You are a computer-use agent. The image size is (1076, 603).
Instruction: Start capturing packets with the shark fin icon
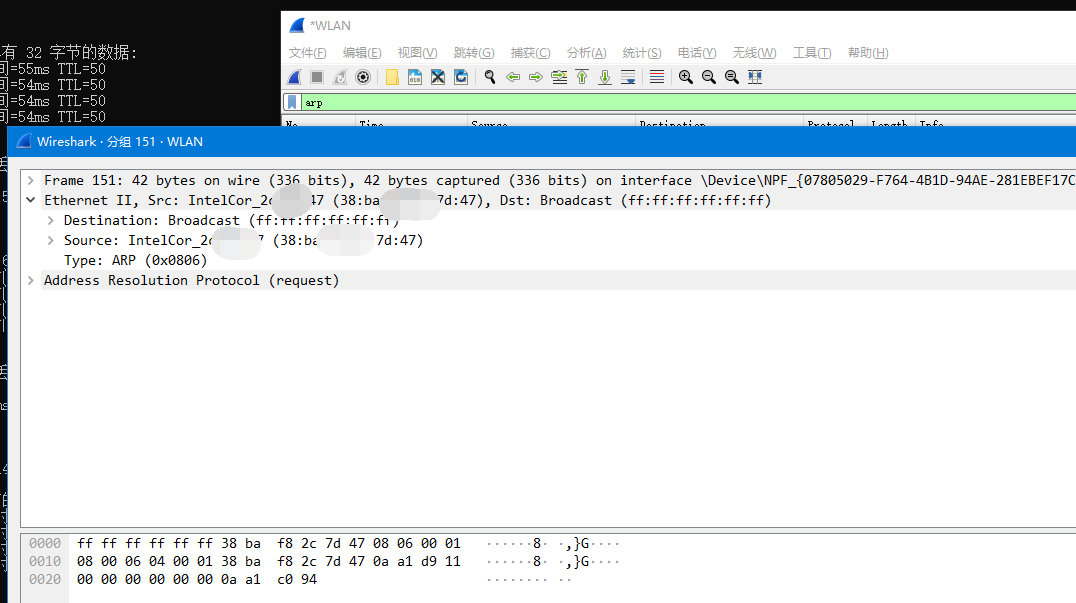tap(294, 77)
